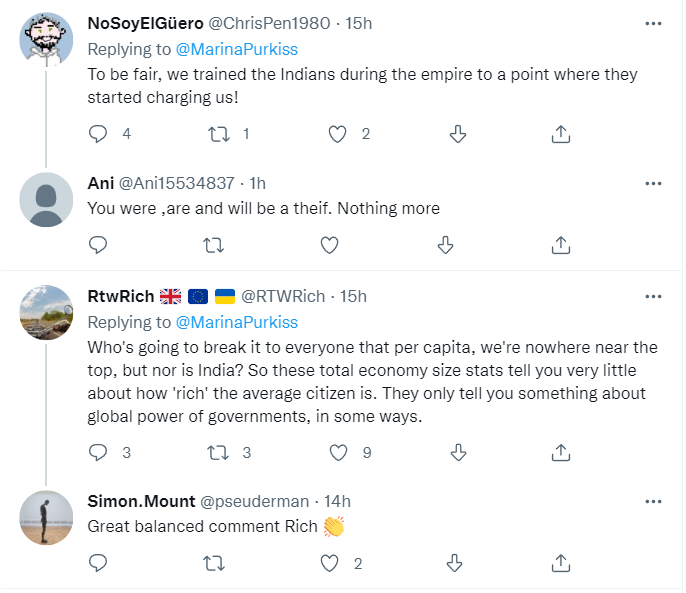Open Ani's profile avatar
The image size is (686, 593).
tap(47, 201)
